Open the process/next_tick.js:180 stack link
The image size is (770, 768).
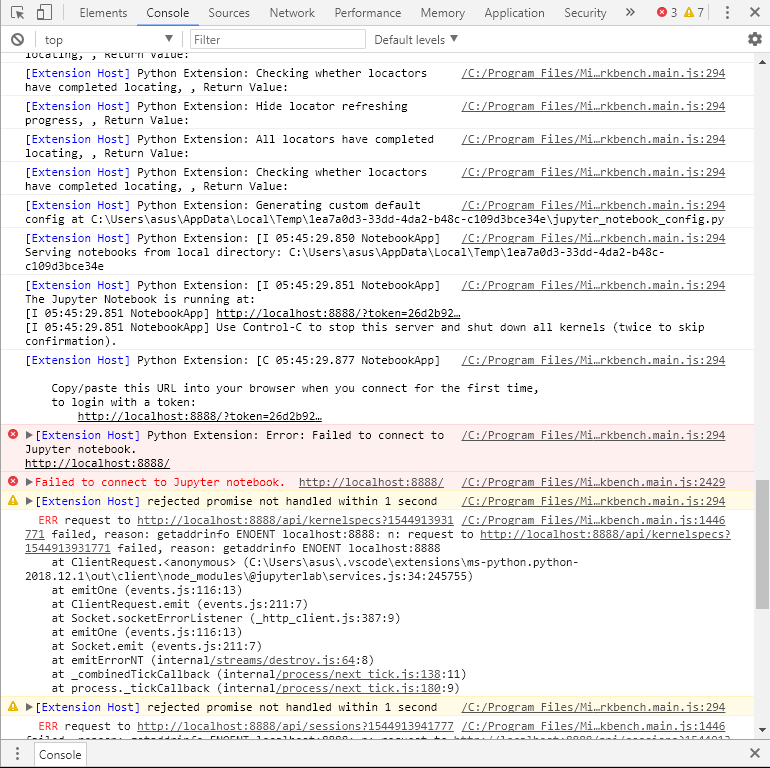358,688
